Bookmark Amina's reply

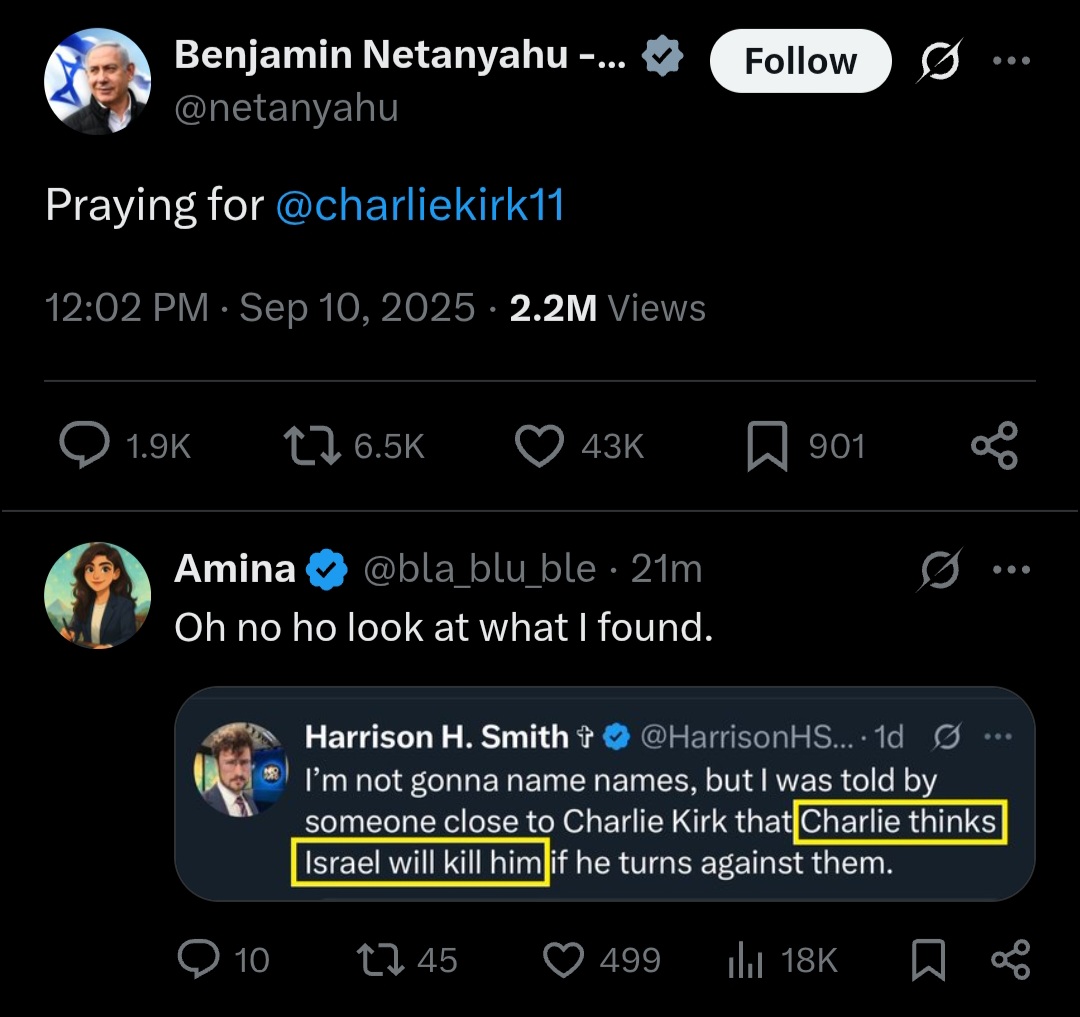tap(928, 960)
